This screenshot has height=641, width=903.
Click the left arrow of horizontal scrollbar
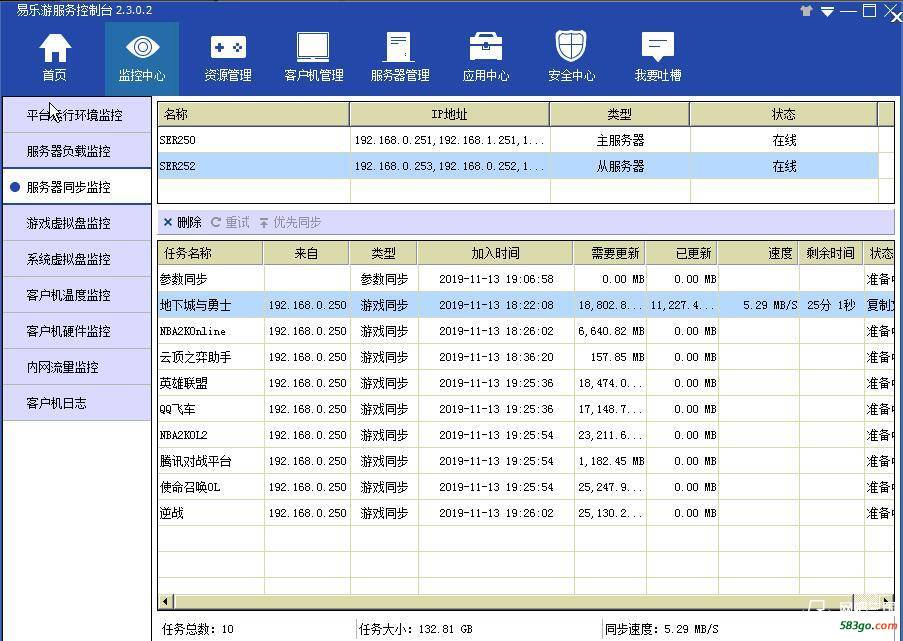(x=165, y=602)
